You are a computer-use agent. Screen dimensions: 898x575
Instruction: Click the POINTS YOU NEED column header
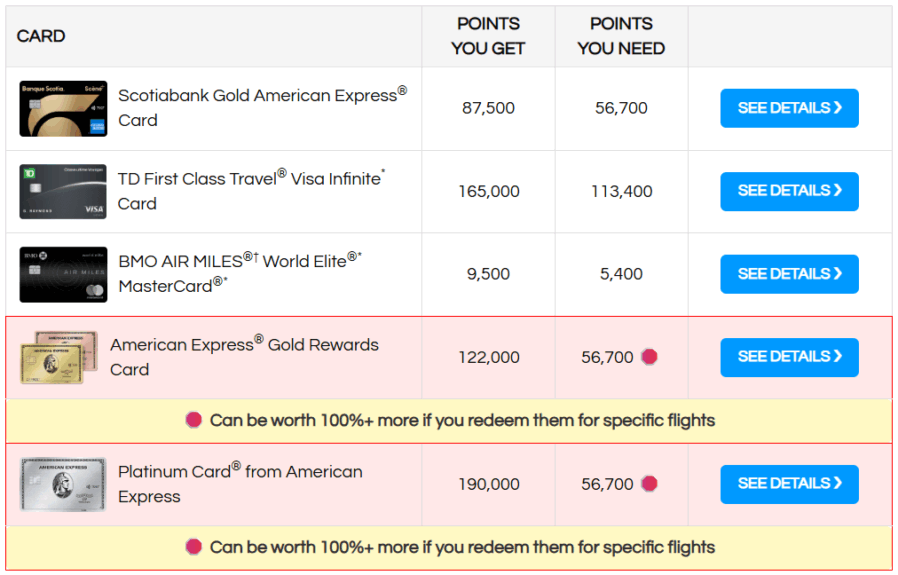(621, 36)
